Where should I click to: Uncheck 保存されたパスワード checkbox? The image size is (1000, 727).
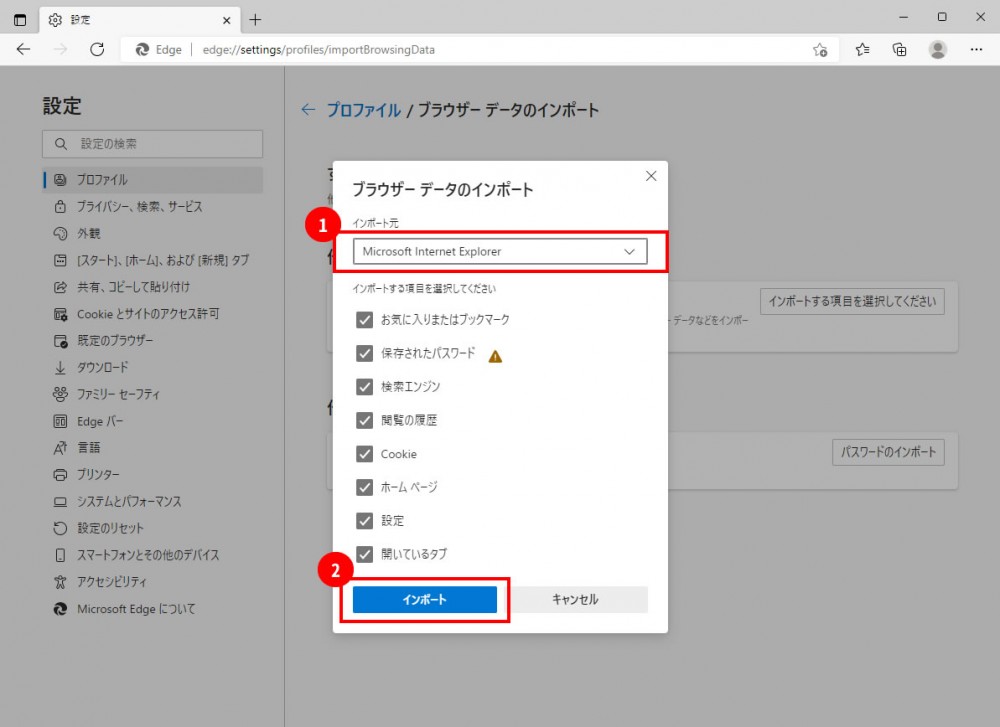[x=364, y=353]
